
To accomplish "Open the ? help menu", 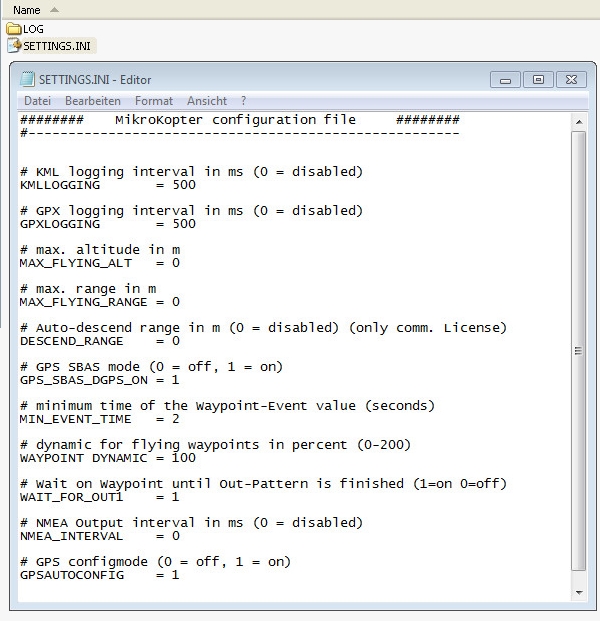I will [x=243, y=101].
